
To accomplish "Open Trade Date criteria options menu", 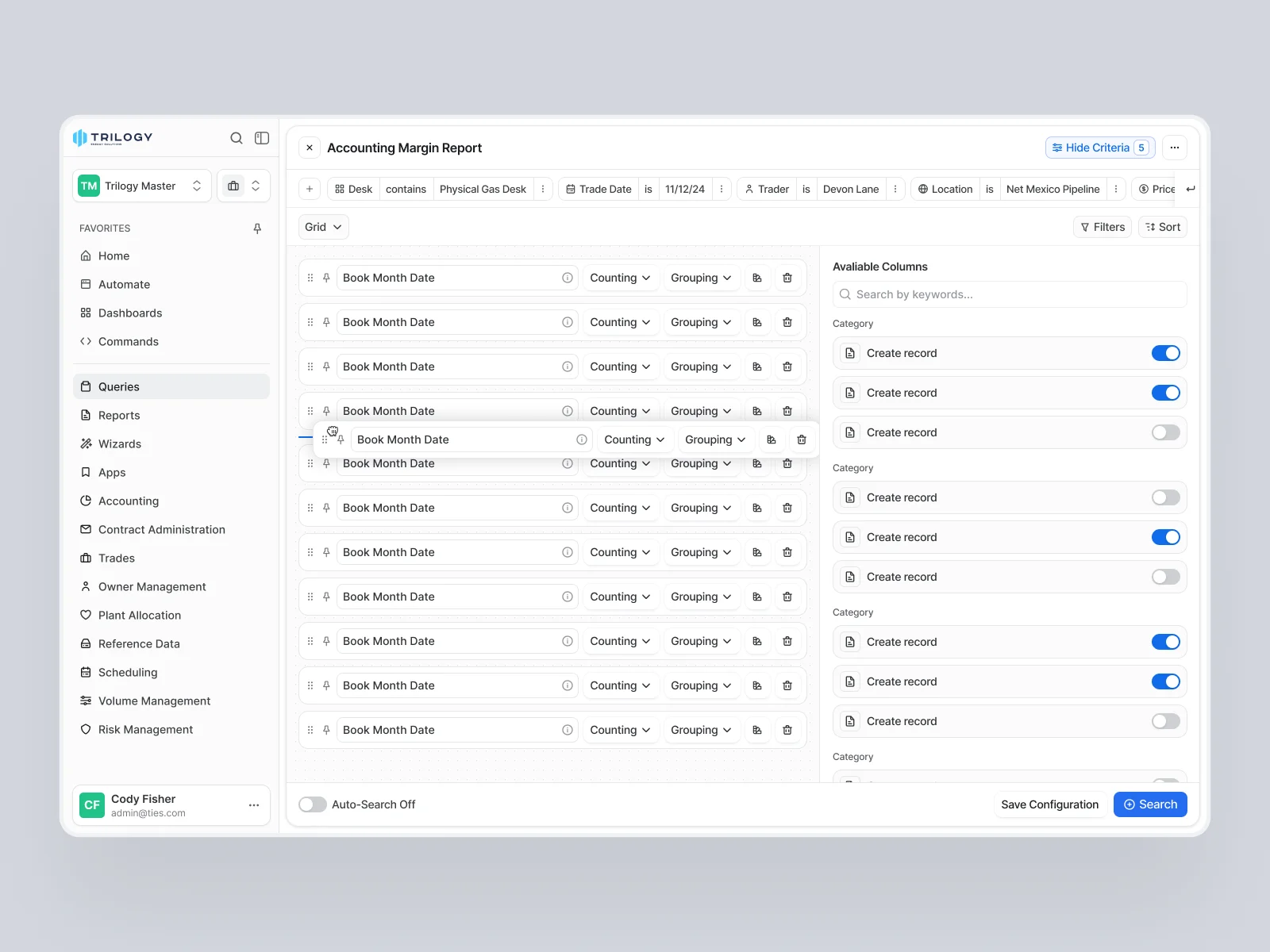I will pos(722,189).
